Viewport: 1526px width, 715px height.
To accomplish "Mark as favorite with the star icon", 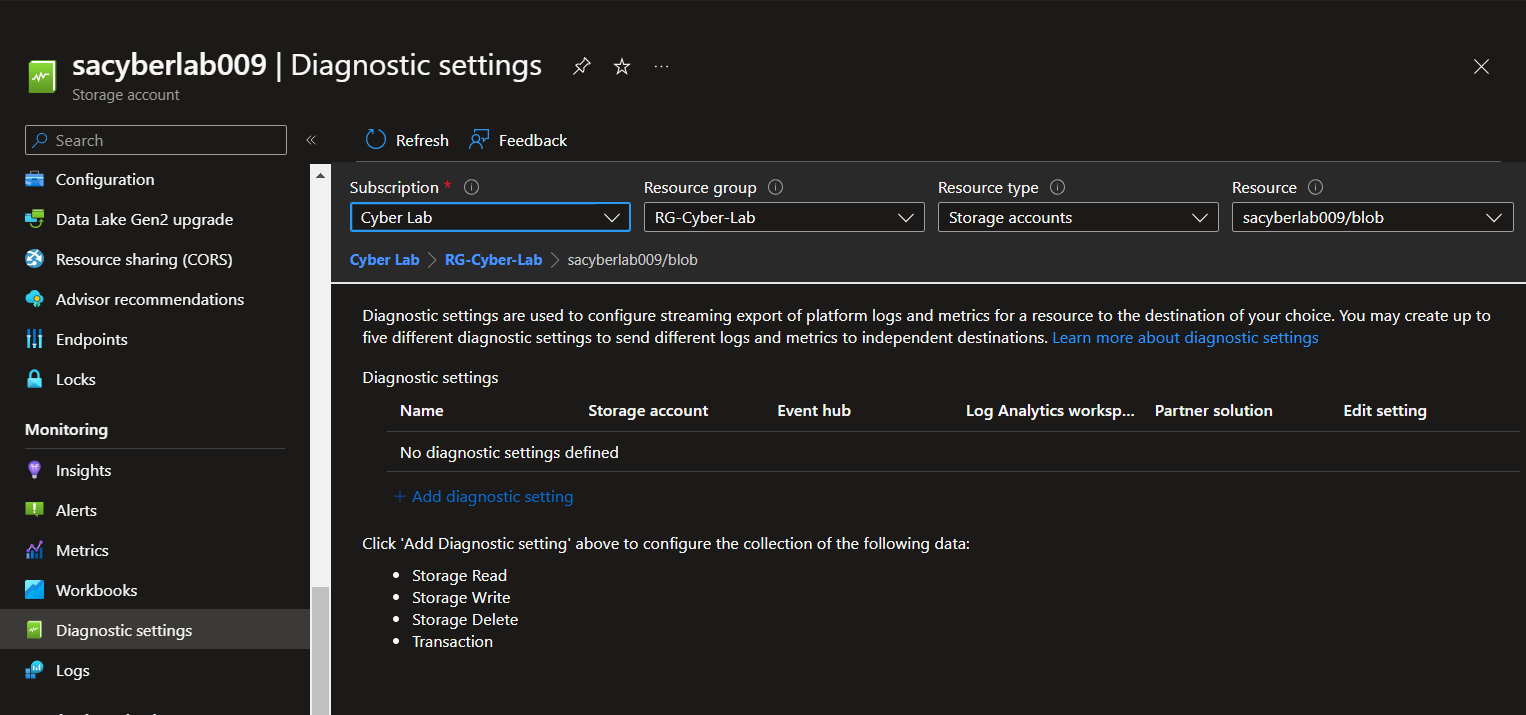I will [x=622, y=67].
